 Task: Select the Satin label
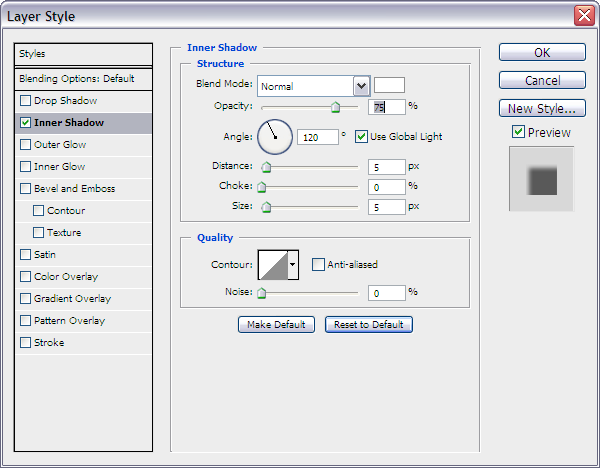[45, 254]
